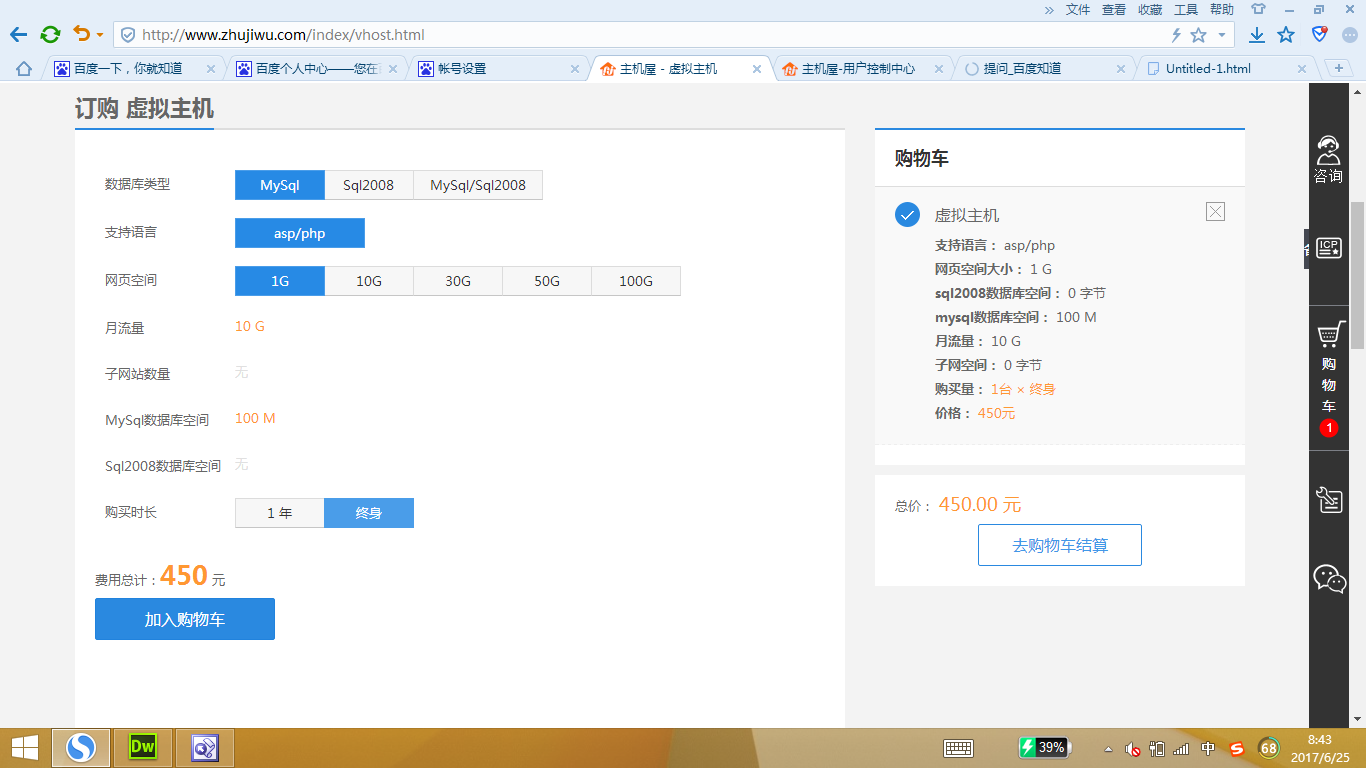Open the 收藏 menu

point(1150,9)
